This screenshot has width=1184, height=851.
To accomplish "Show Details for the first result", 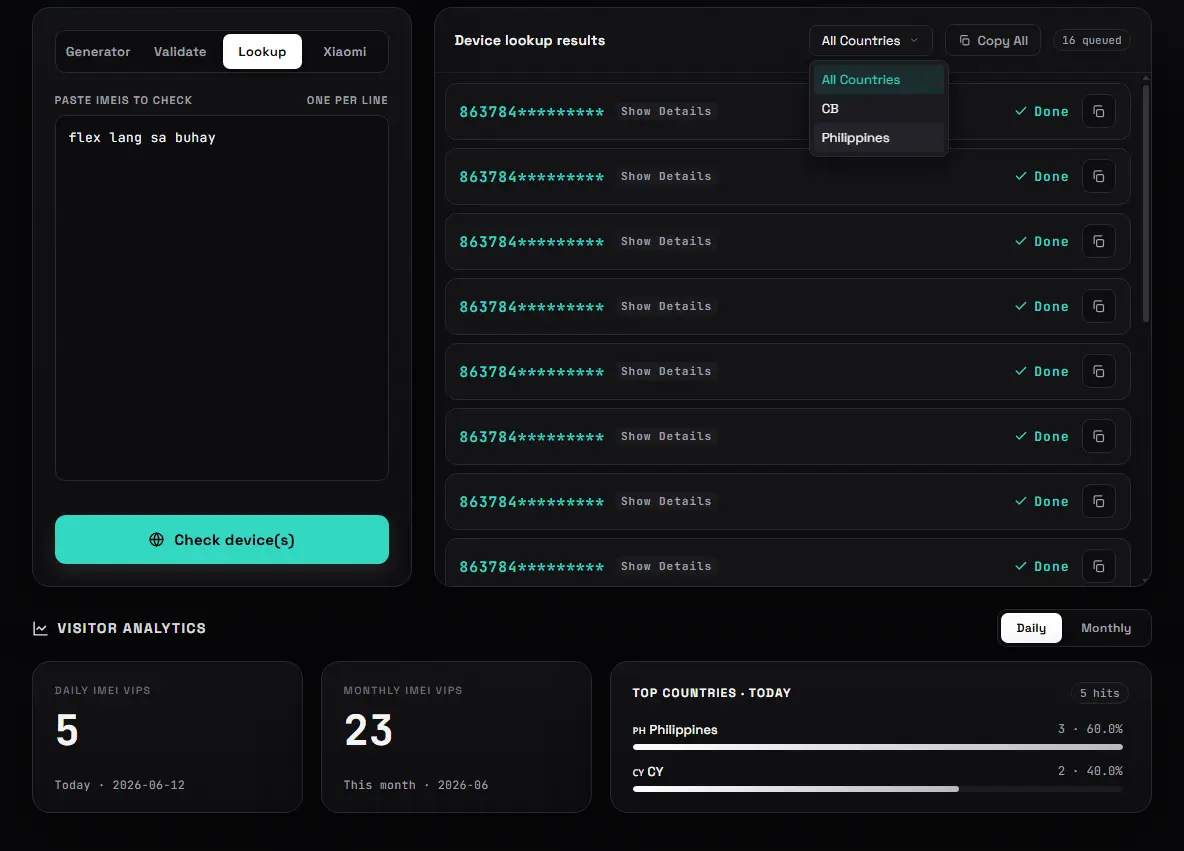I will click(x=665, y=111).
